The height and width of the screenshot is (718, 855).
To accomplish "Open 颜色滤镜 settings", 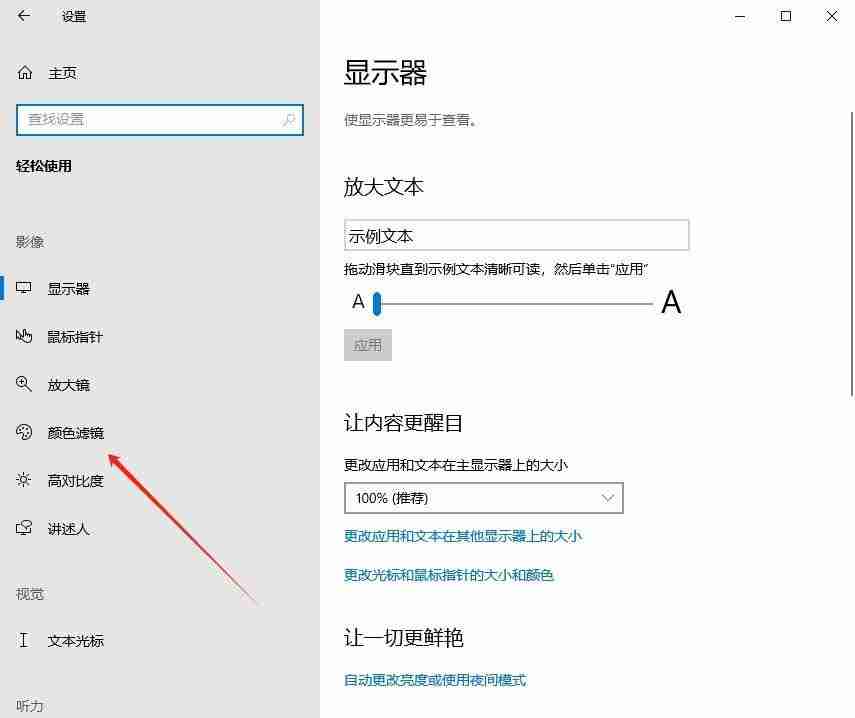I will pos(71,432).
